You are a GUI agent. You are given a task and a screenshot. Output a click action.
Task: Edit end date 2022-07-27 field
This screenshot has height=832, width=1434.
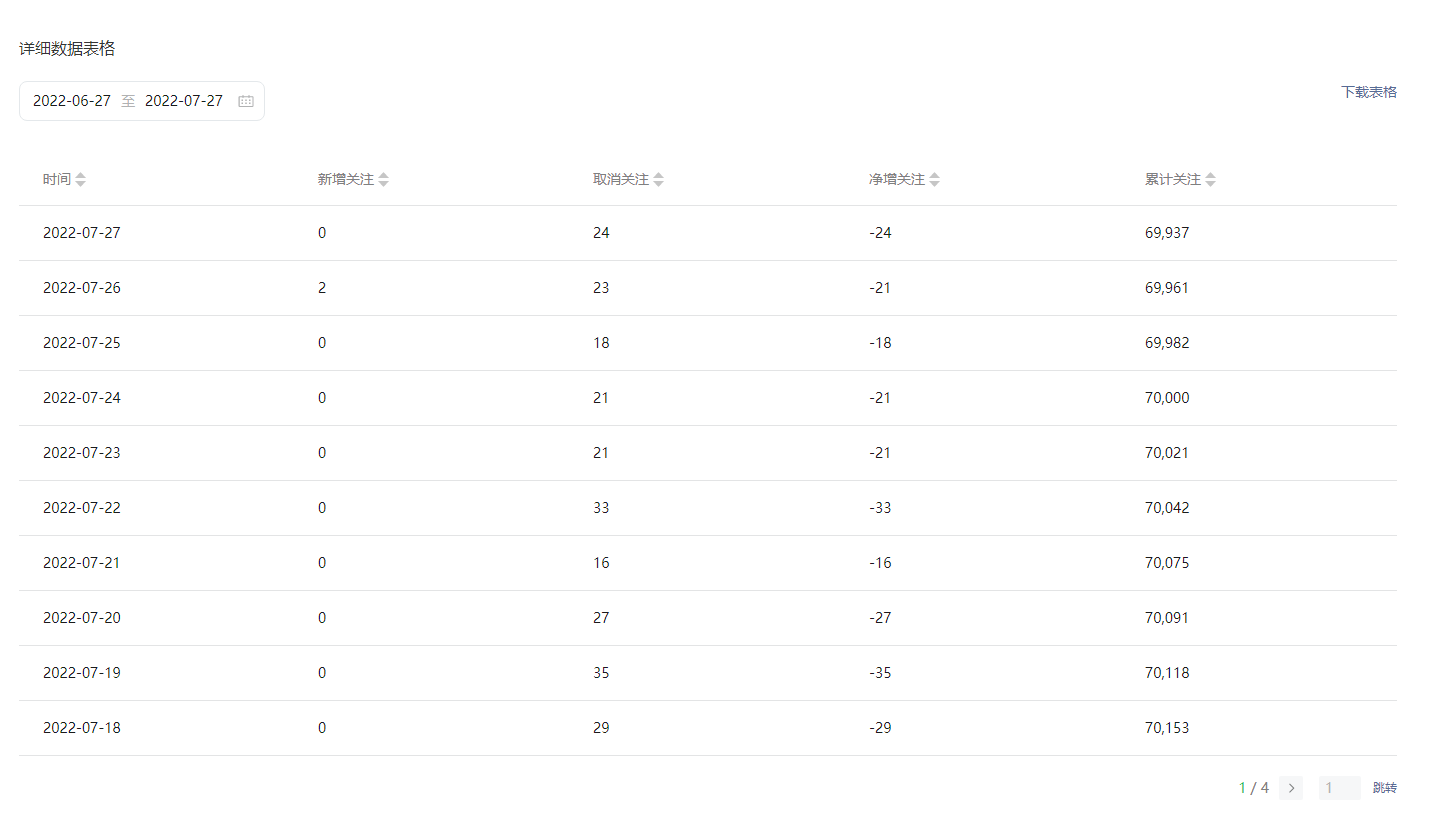pyautogui.click(x=184, y=101)
